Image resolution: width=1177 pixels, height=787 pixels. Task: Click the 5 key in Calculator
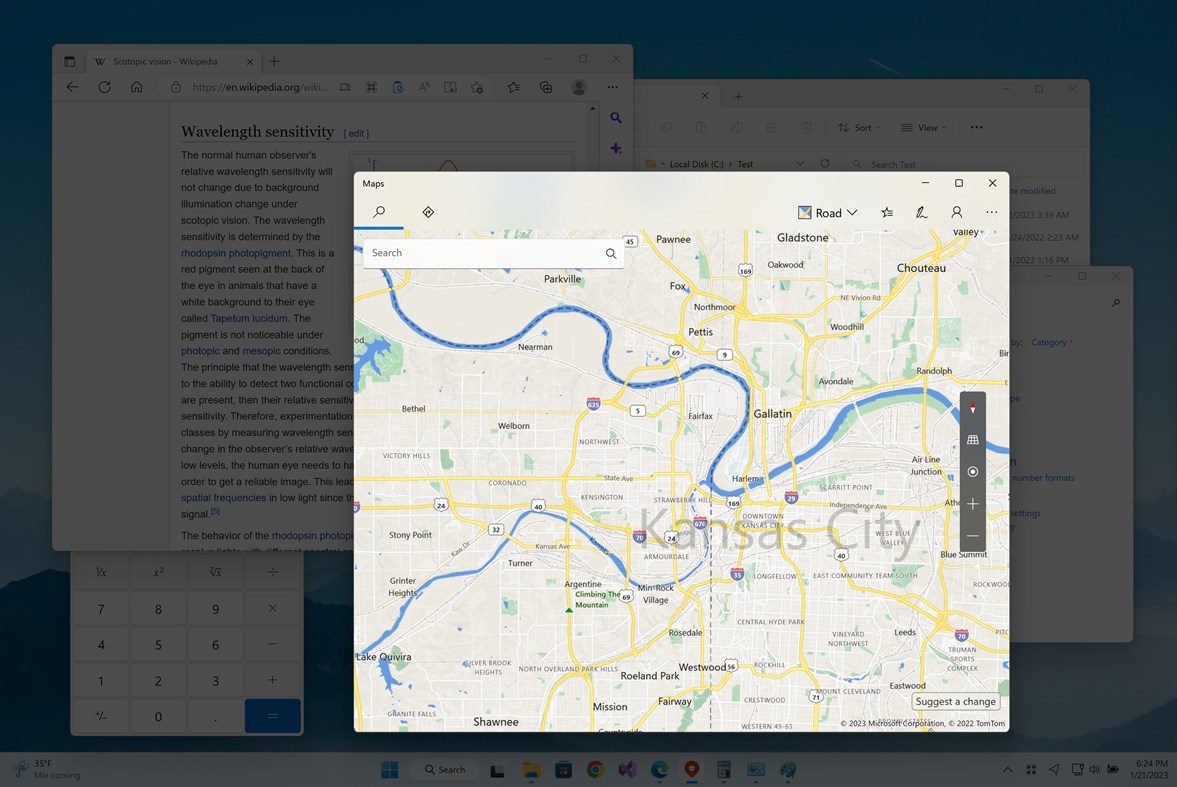tap(158, 645)
